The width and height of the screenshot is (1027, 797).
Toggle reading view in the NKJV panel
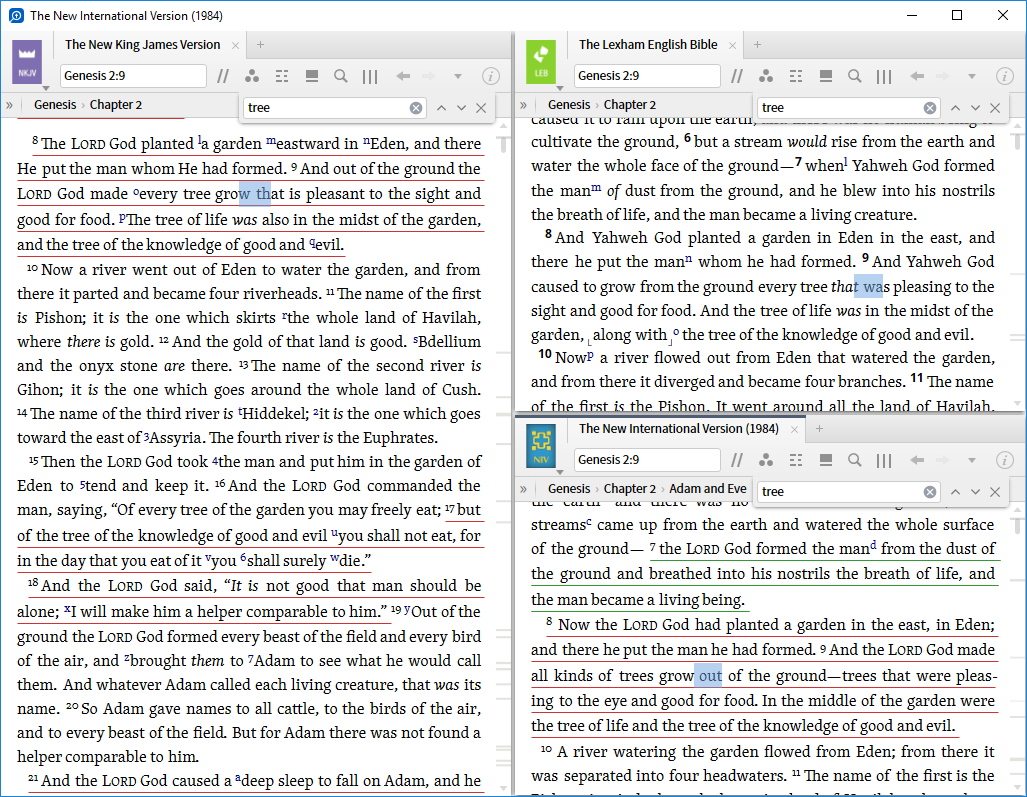pyautogui.click(x=312, y=76)
